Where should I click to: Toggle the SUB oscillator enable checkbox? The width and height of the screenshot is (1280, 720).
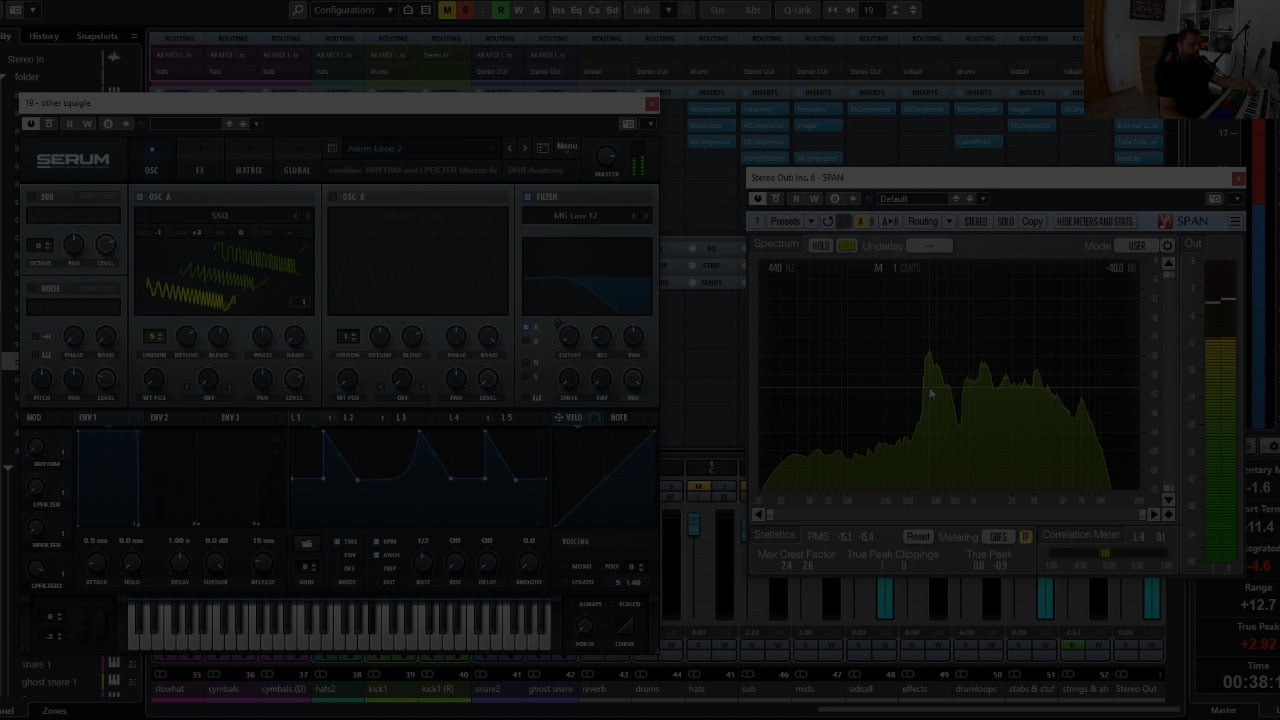point(32,197)
